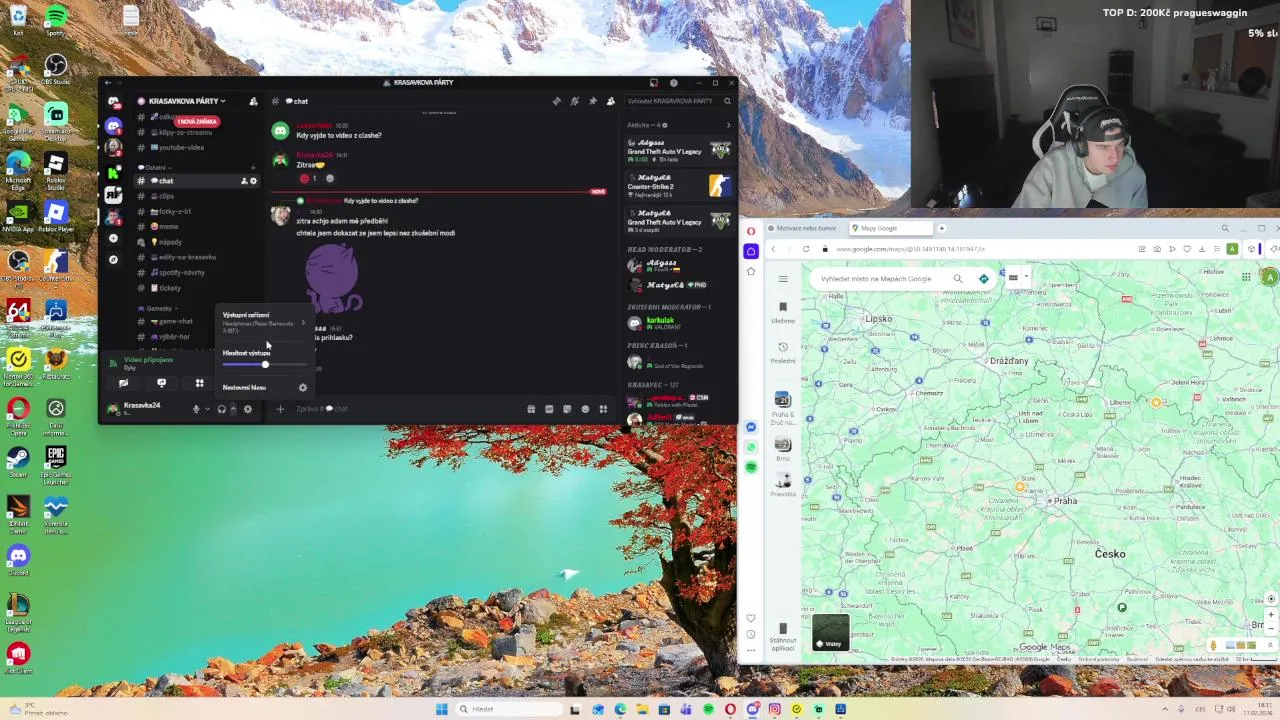Image resolution: width=1280 pixels, height=720 pixels.
Task: Adjust Hlasitost výstupu volume slider
Action: [264, 364]
